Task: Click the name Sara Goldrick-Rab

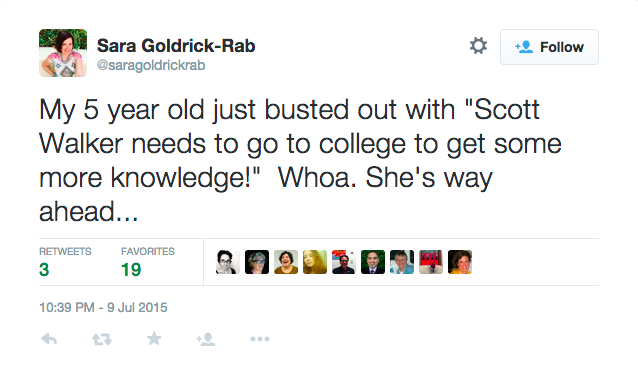Action: click(x=176, y=46)
